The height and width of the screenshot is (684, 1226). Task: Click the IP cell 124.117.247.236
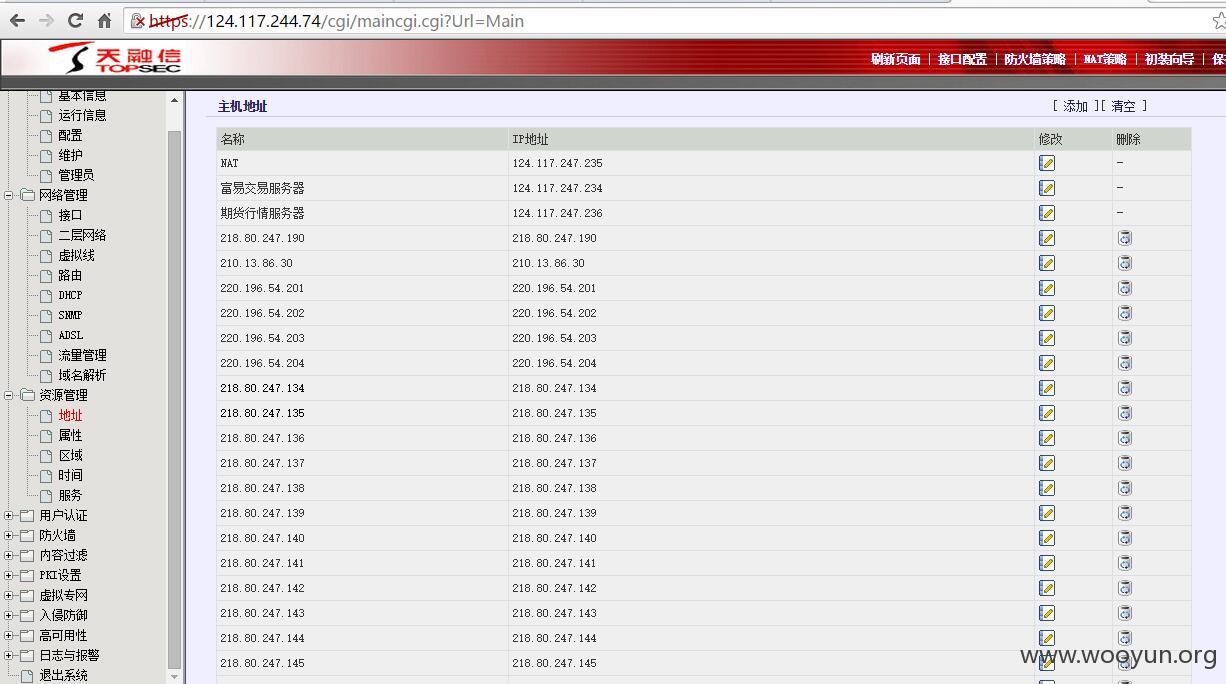point(557,213)
